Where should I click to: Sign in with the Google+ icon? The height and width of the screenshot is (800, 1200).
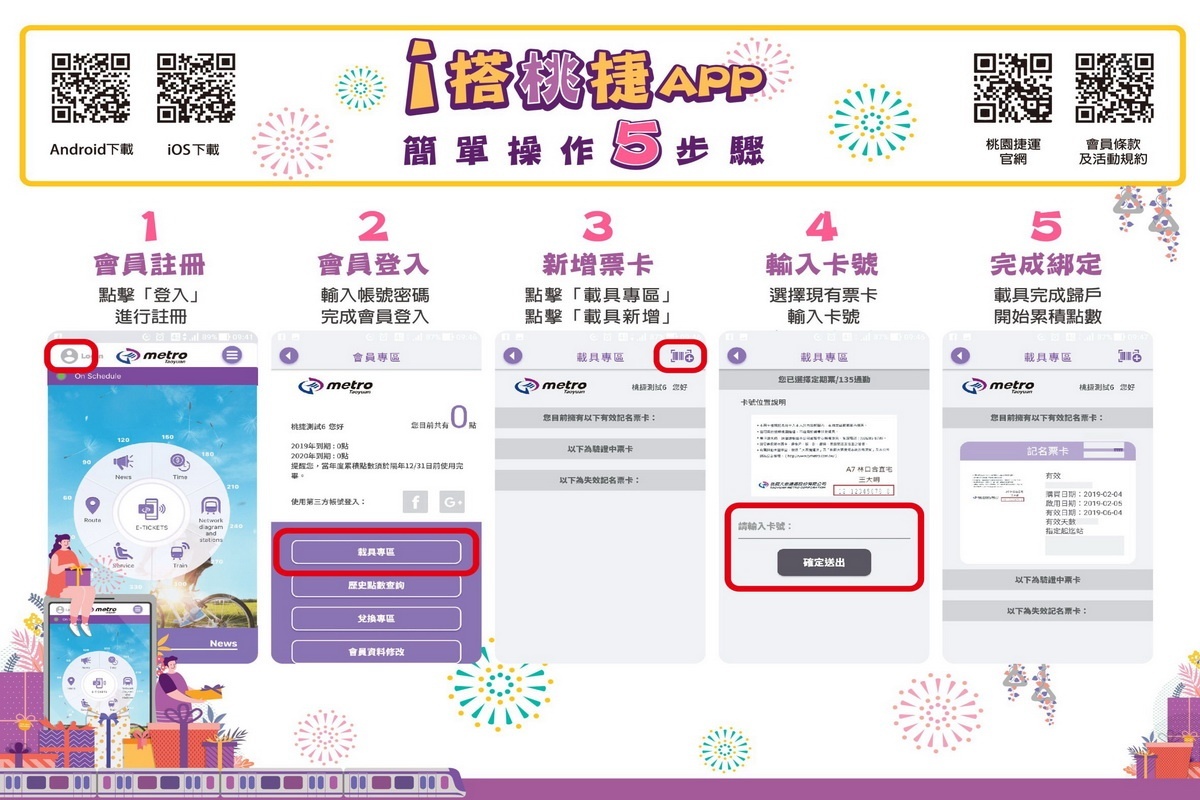tap(453, 501)
